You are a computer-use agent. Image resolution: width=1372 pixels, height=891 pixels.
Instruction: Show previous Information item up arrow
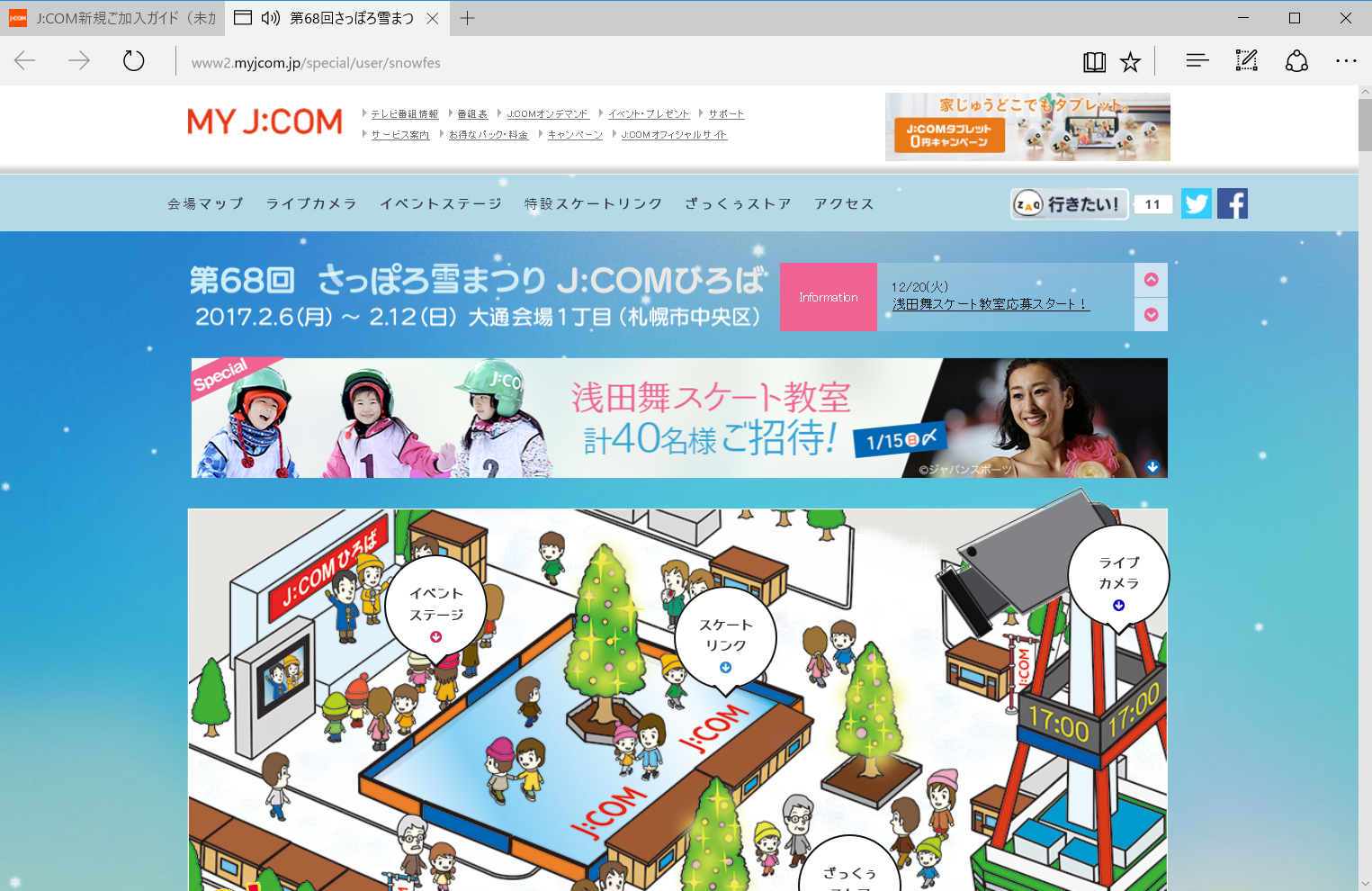click(x=1151, y=280)
